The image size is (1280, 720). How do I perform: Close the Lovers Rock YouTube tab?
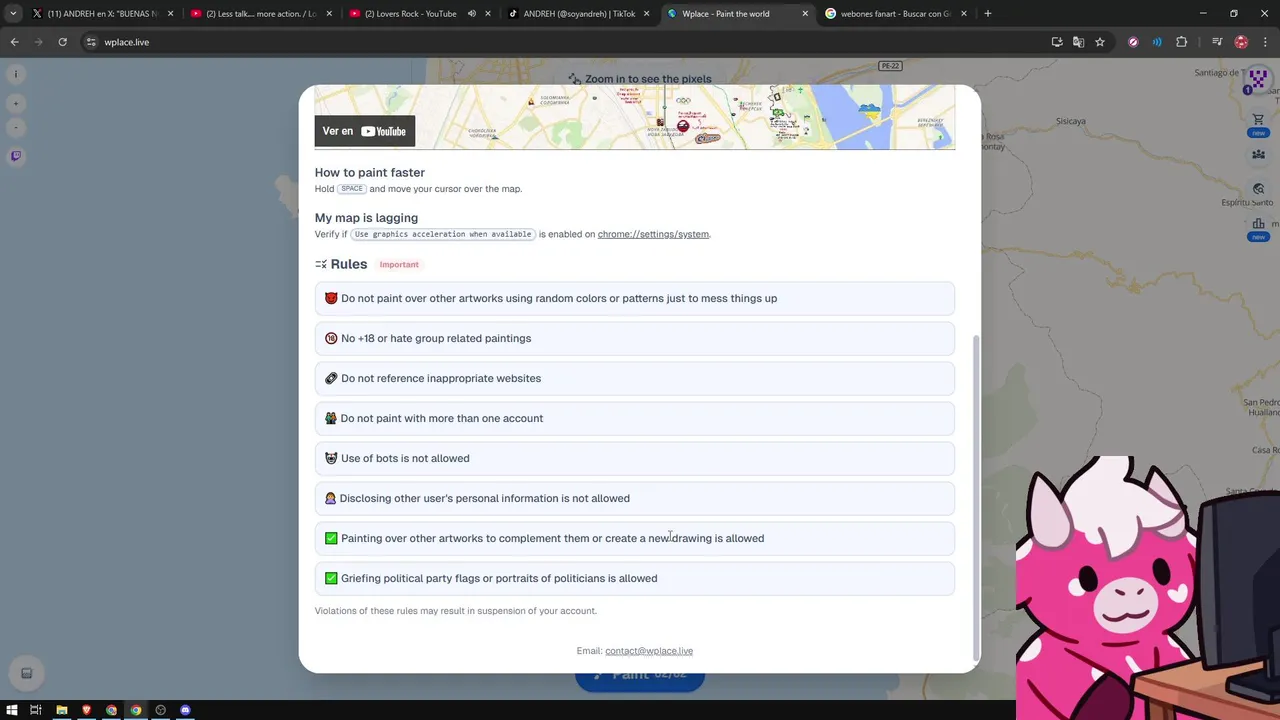tap(488, 13)
